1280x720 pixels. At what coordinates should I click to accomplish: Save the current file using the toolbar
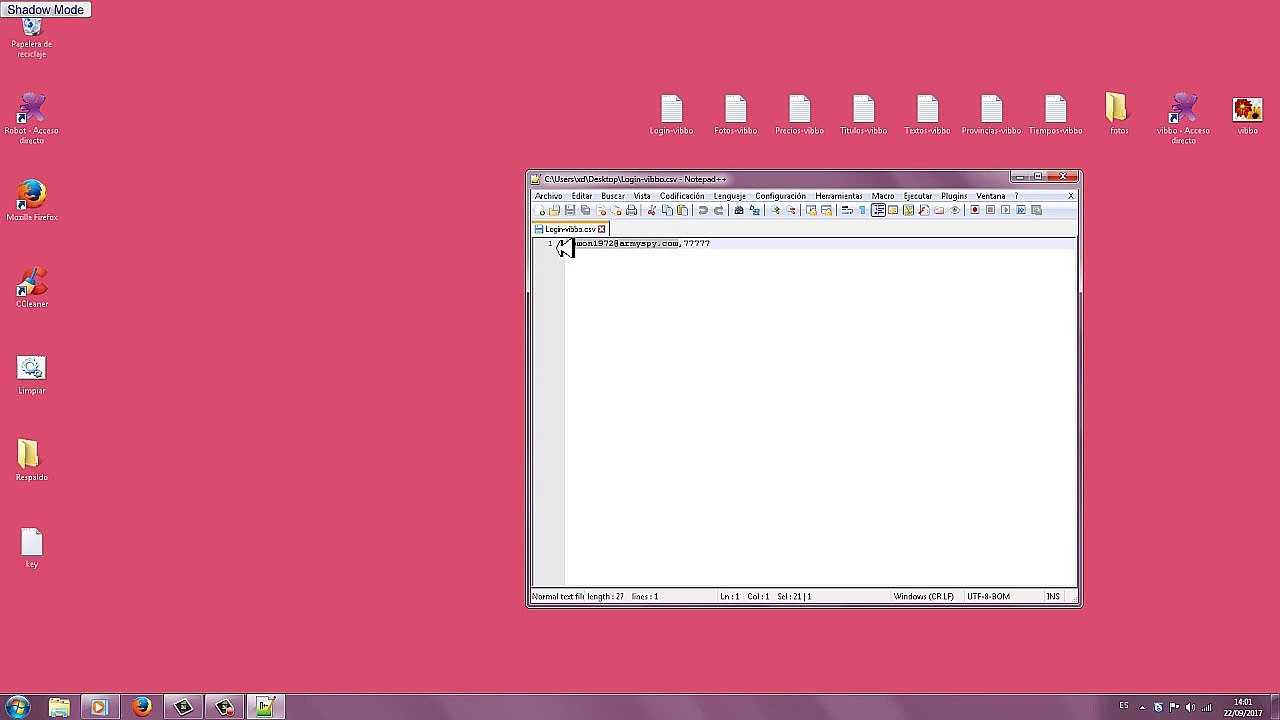click(570, 210)
